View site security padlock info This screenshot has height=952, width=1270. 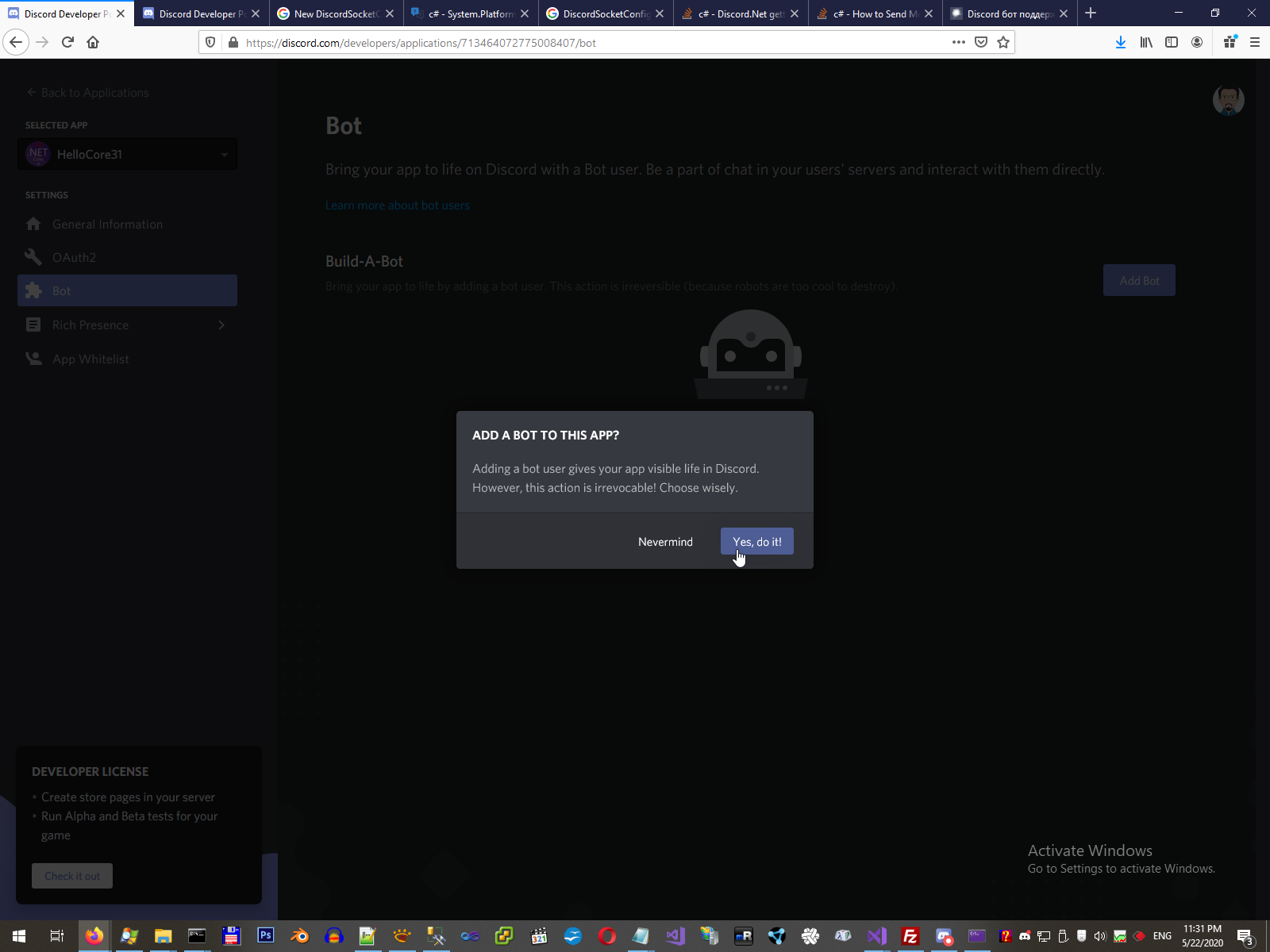(233, 42)
